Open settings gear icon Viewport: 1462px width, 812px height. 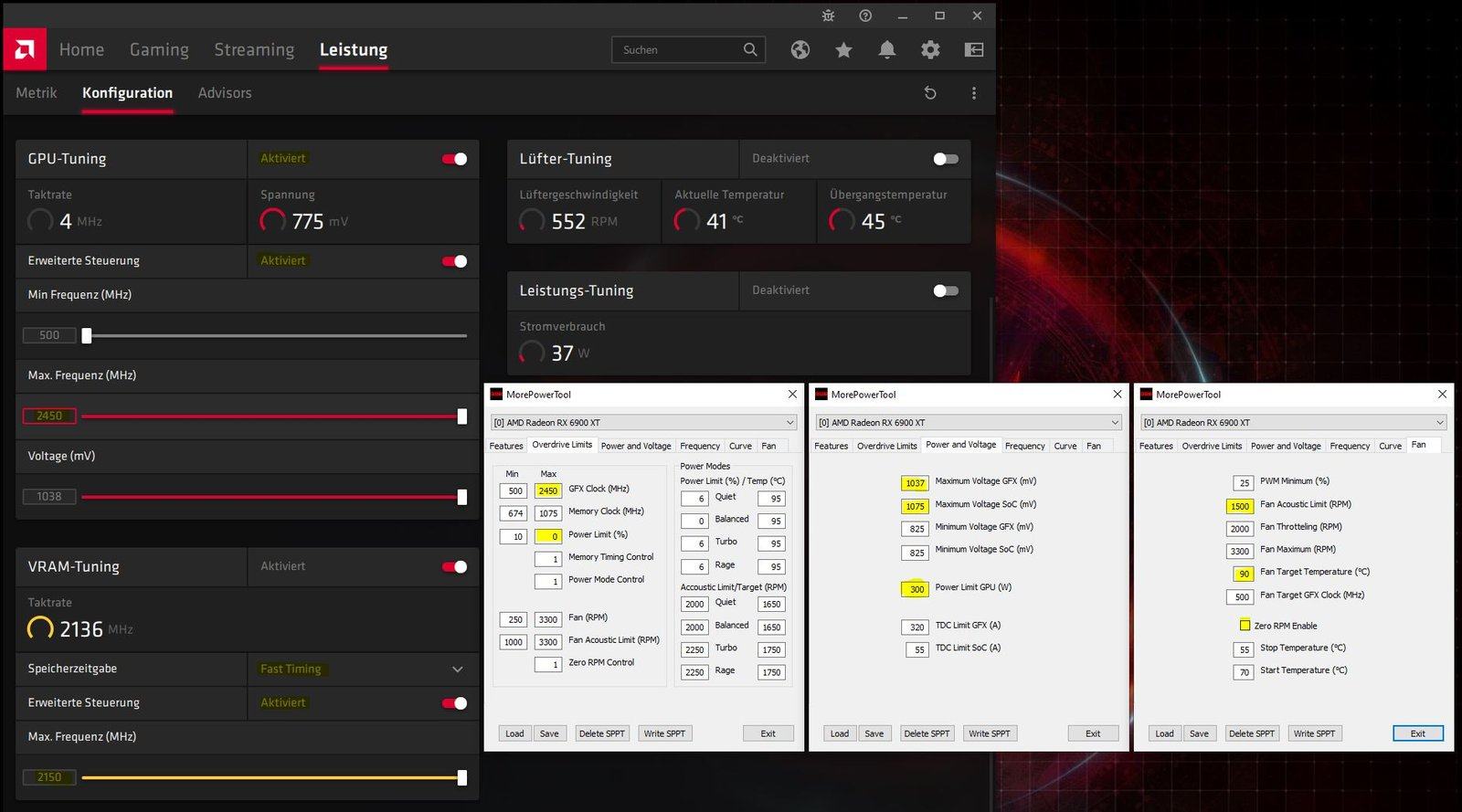[930, 49]
